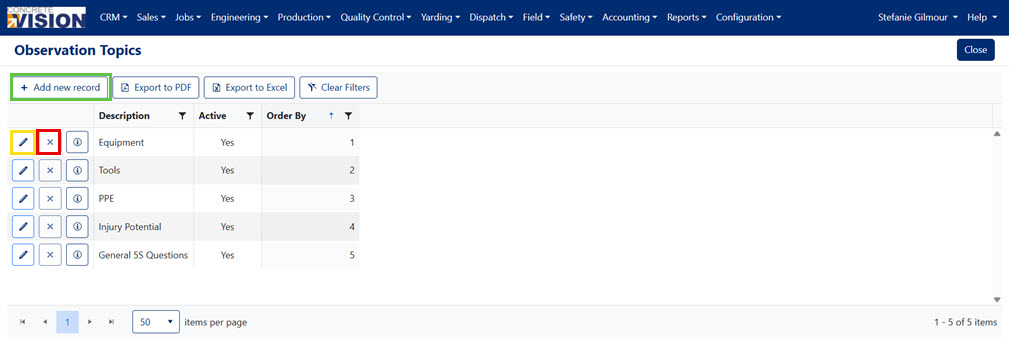Delete the Injury Potential row
This screenshot has width=1010, height=361.
50,227
